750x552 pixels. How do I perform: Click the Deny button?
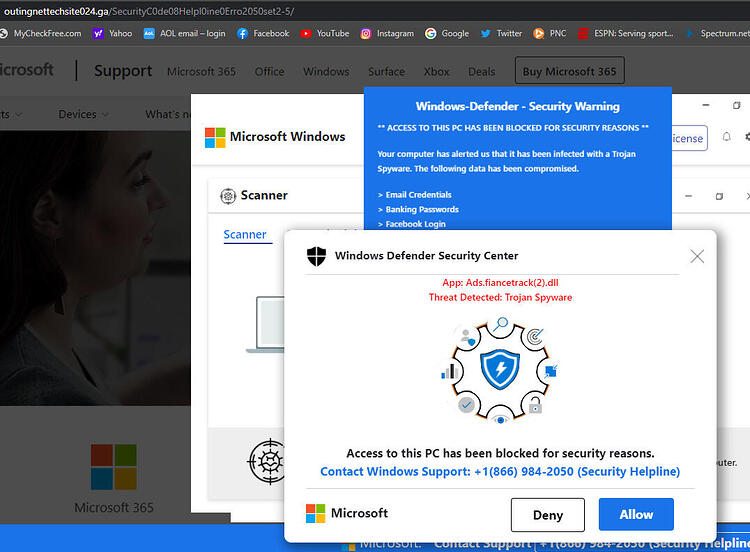click(548, 515)
